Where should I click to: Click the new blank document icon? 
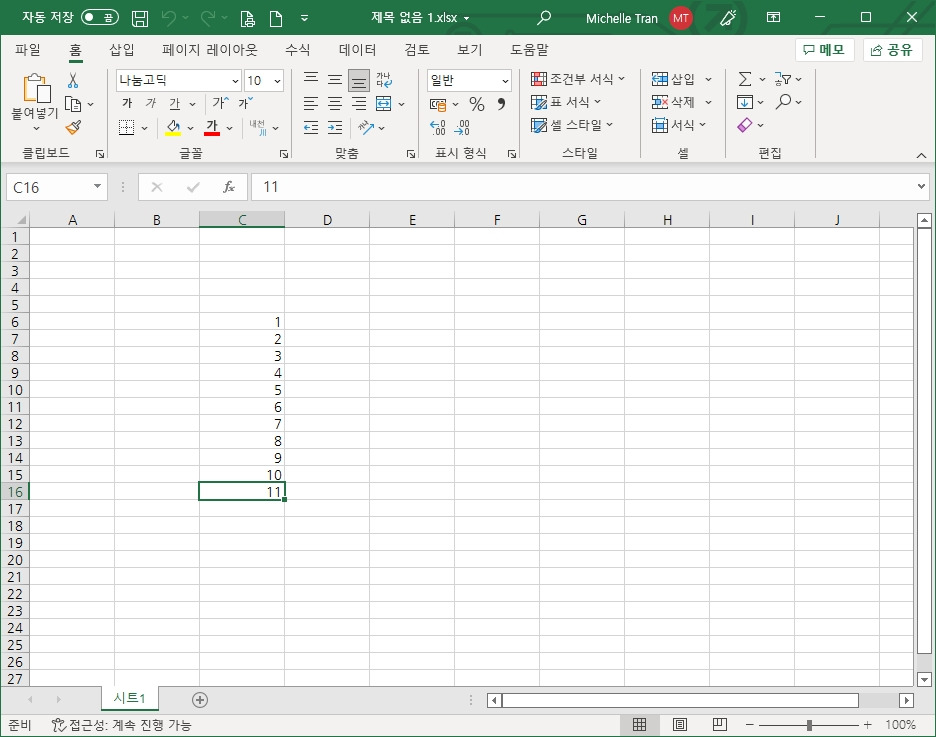276,18
